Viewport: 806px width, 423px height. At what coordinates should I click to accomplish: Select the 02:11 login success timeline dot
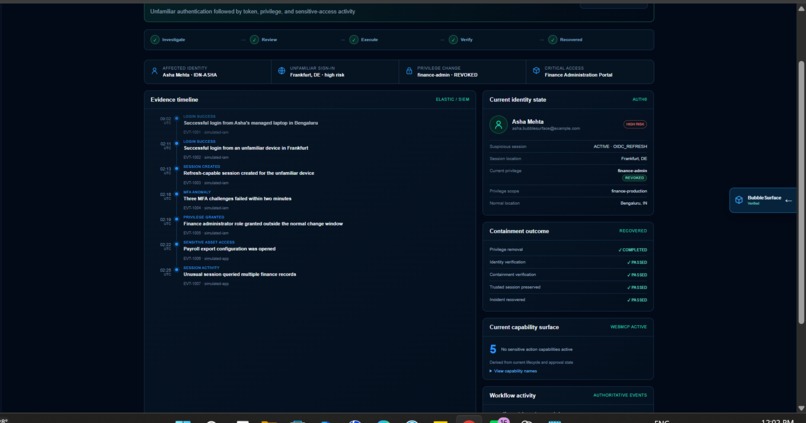tap(176, 143)
